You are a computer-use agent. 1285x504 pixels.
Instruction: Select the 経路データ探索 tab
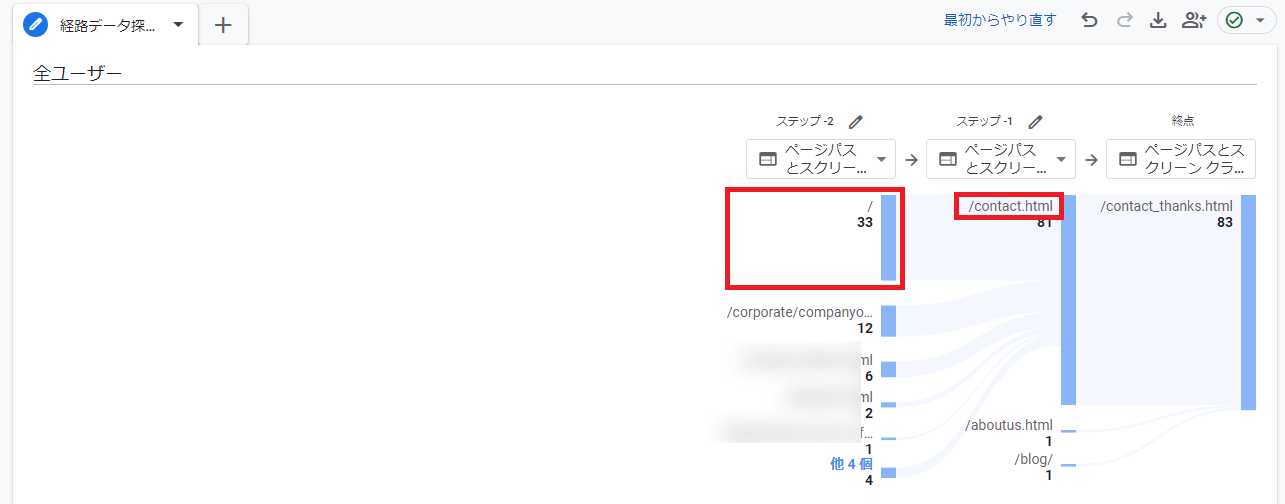point(107,26)
